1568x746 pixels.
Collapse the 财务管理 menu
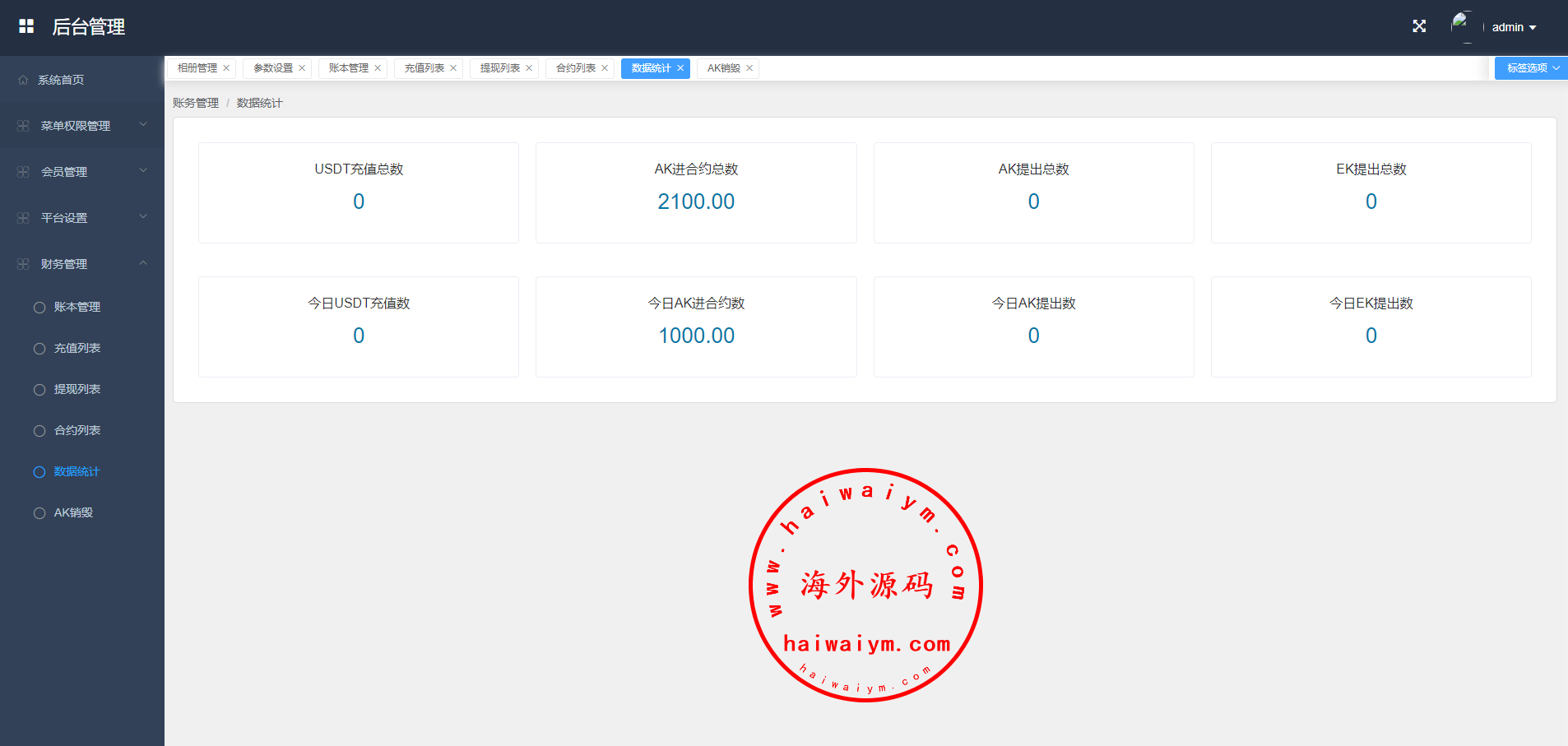tap(82, 264)
